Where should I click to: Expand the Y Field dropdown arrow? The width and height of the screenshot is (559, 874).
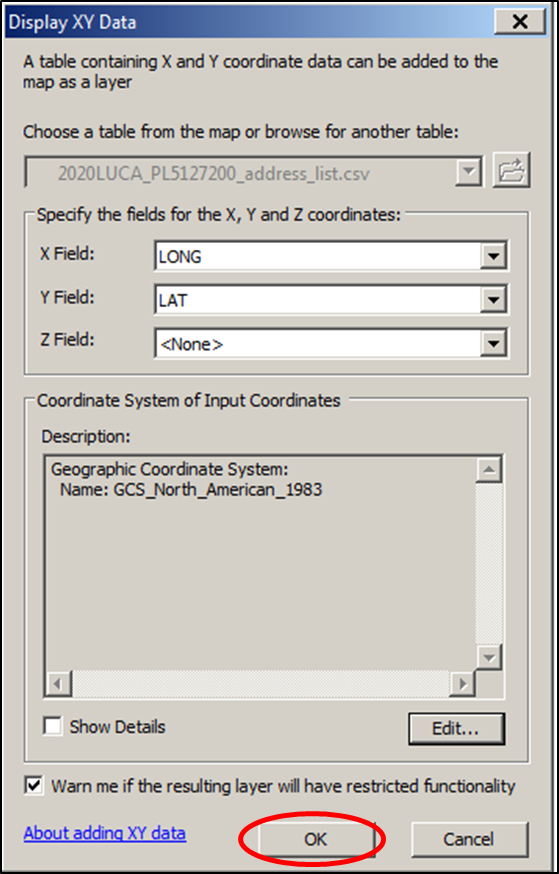(493, 300)
